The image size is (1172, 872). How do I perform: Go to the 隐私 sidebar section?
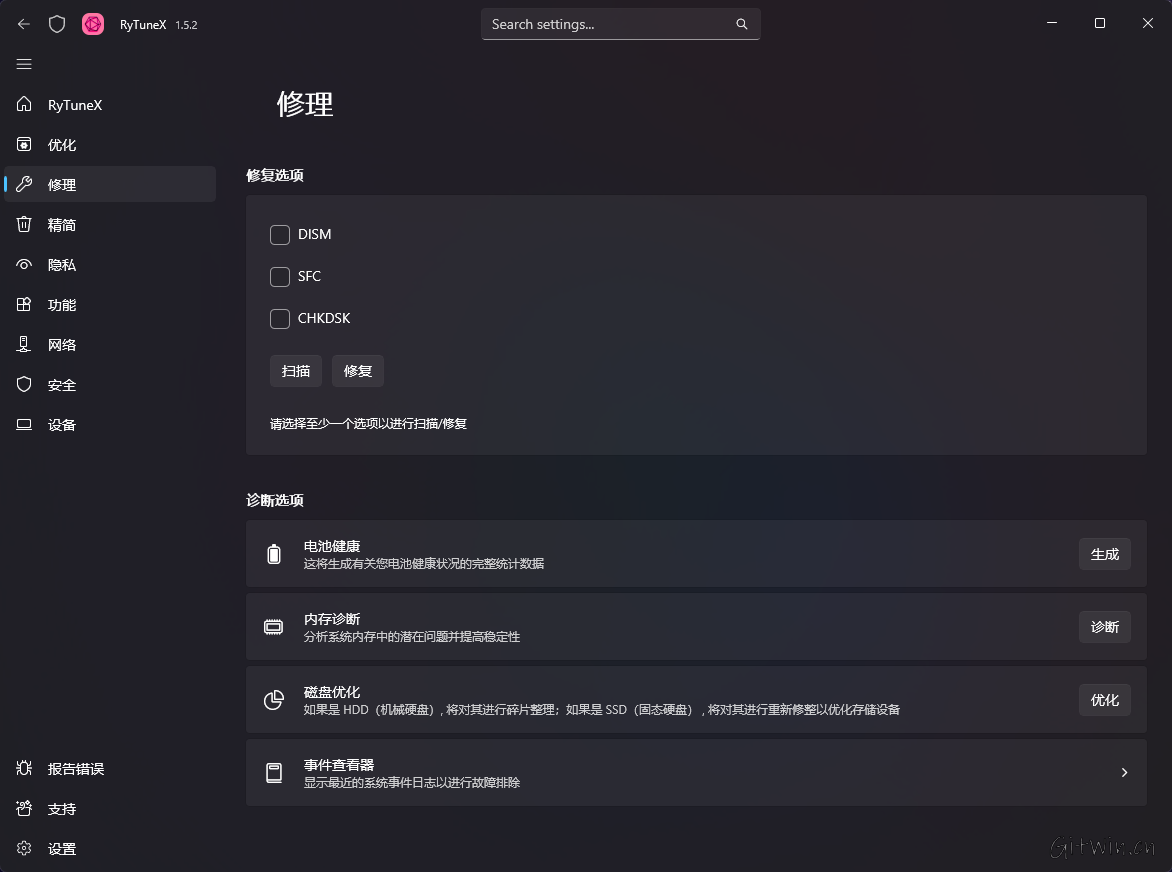pyautogui.click(x=62, y=265)
